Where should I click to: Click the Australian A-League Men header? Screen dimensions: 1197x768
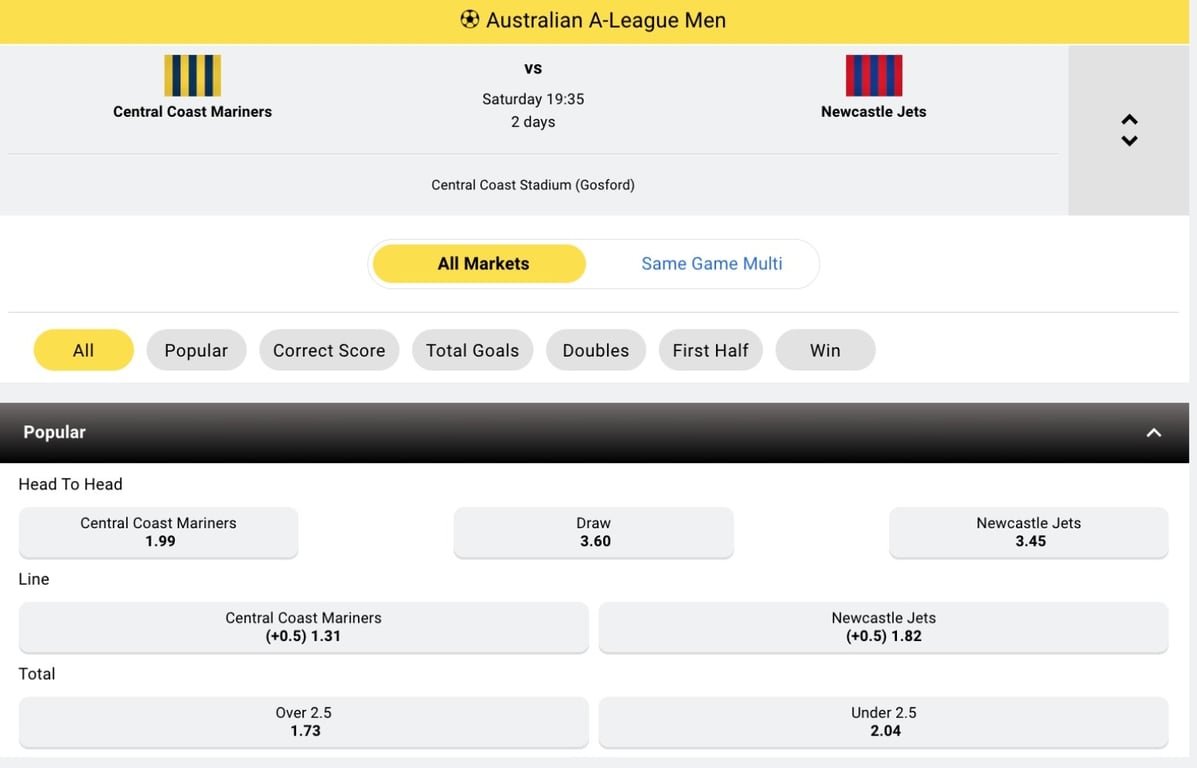pyautogui.click(x=605, y=20)
